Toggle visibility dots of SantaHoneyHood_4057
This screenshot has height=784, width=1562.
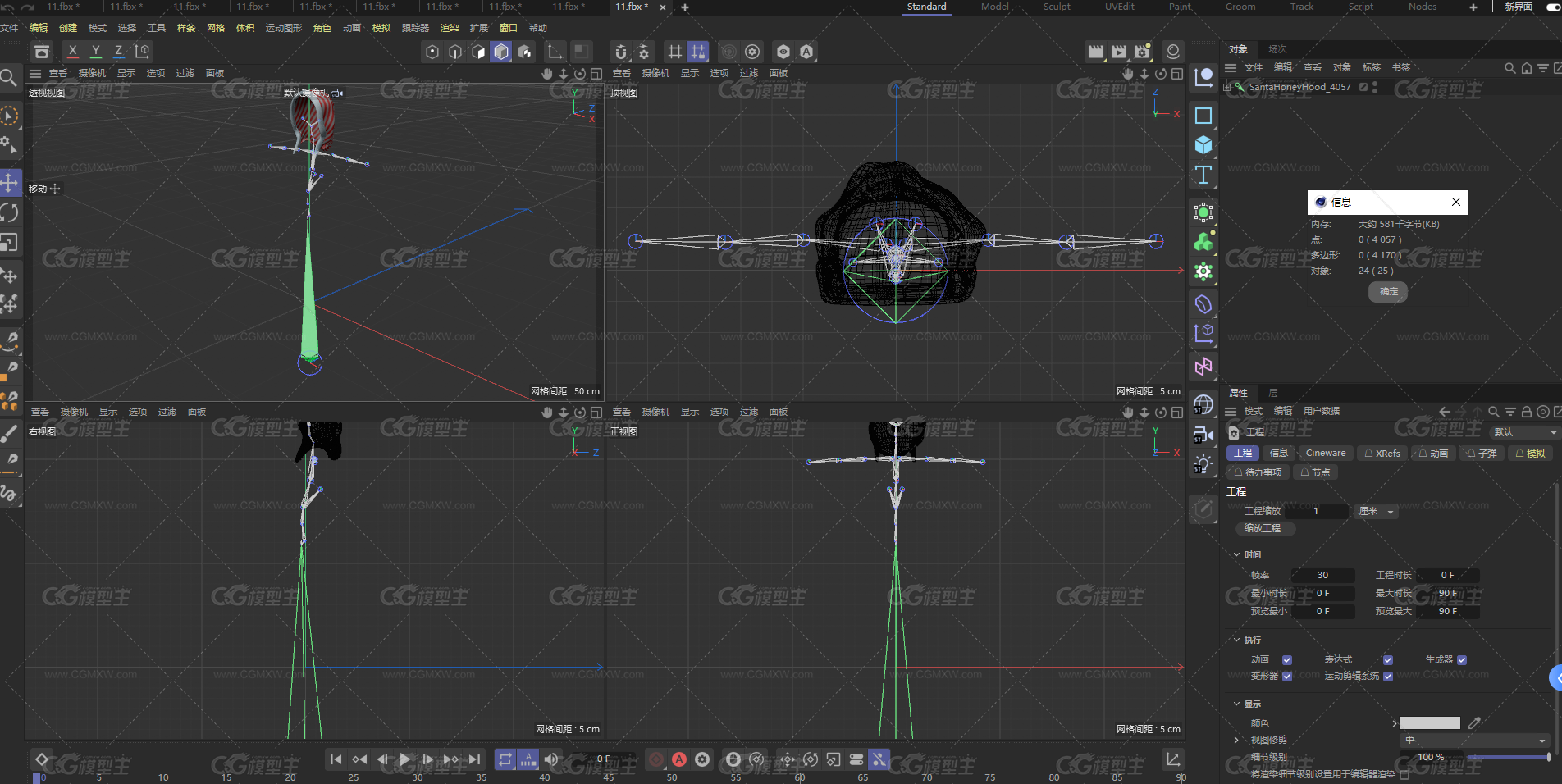(1375, 87)
